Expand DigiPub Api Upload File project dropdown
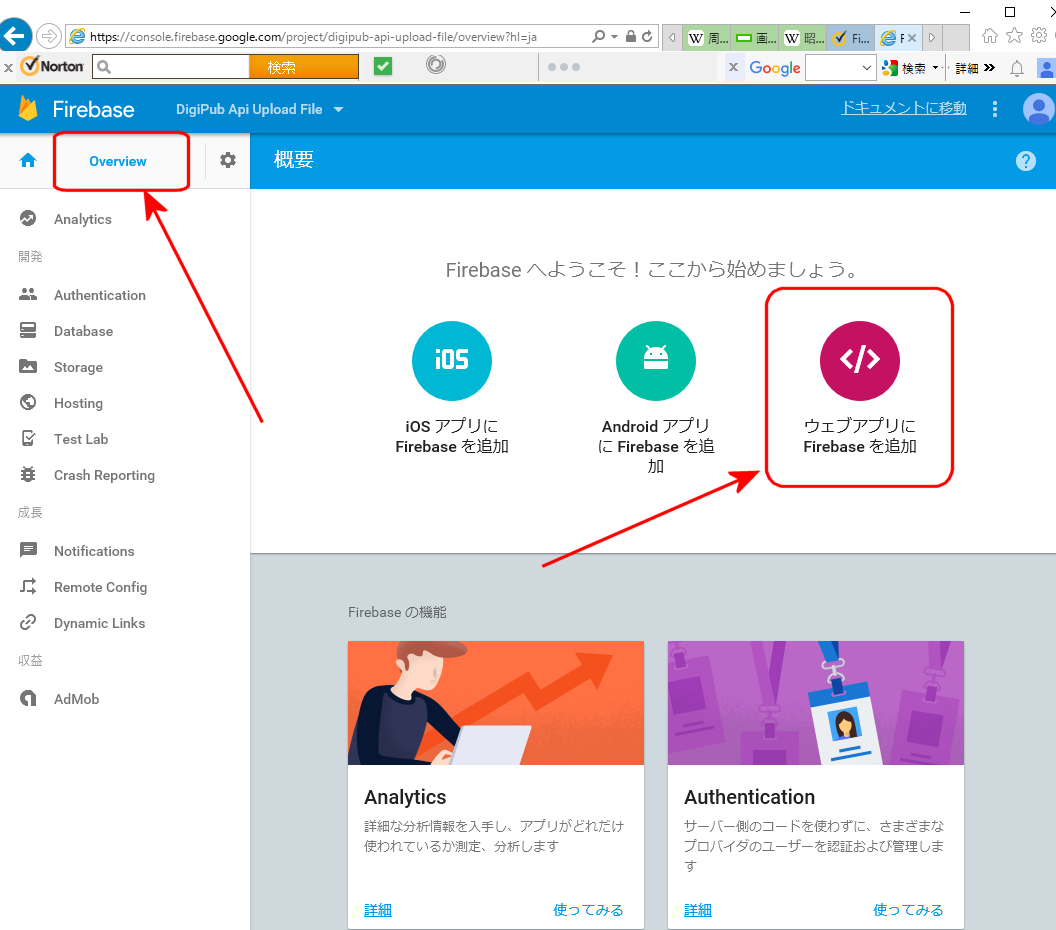Screen dimensions: 1056x930 tap(339, 109)
